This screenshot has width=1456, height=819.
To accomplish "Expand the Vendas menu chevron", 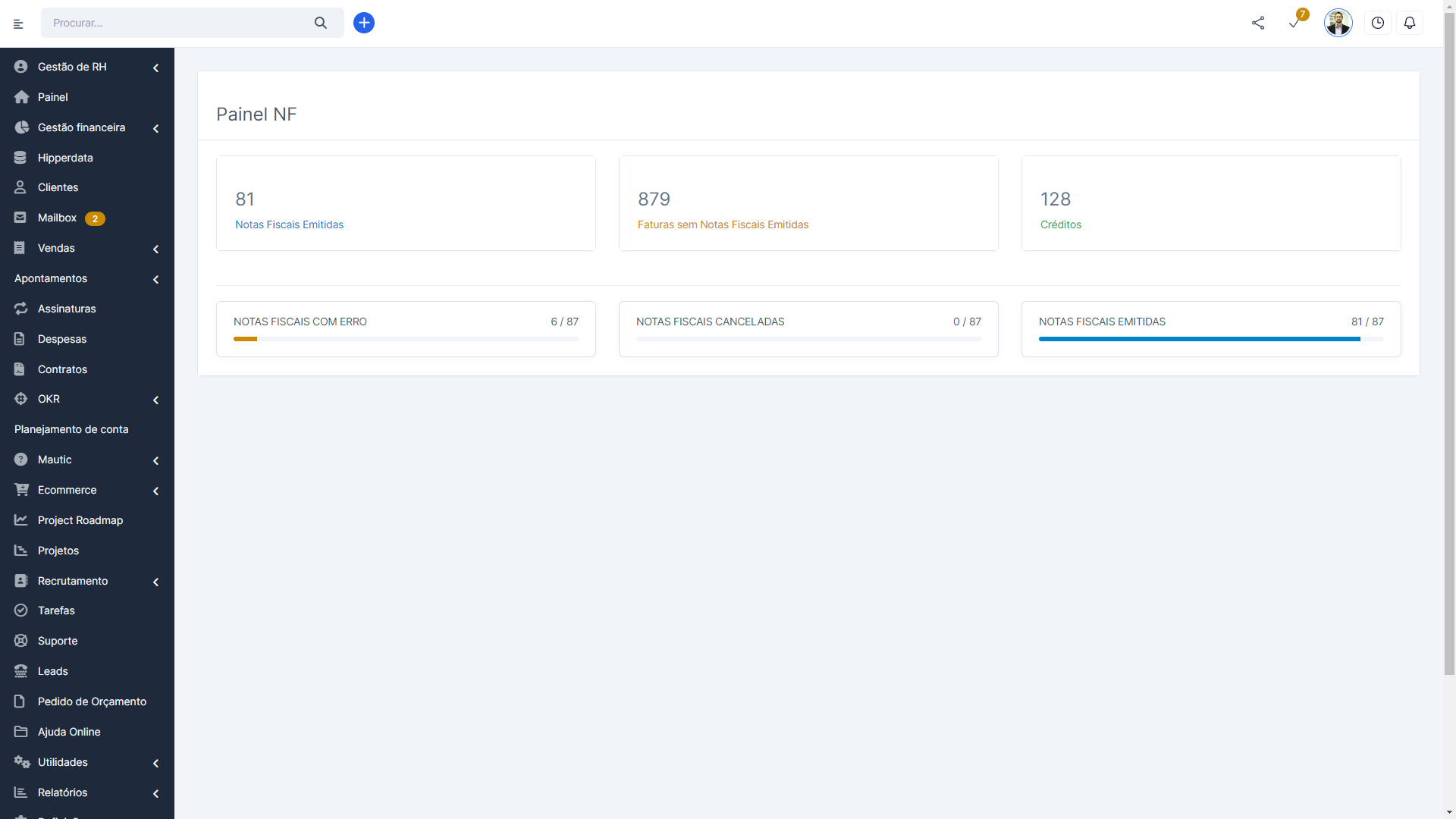I will [x=155, y=249].
